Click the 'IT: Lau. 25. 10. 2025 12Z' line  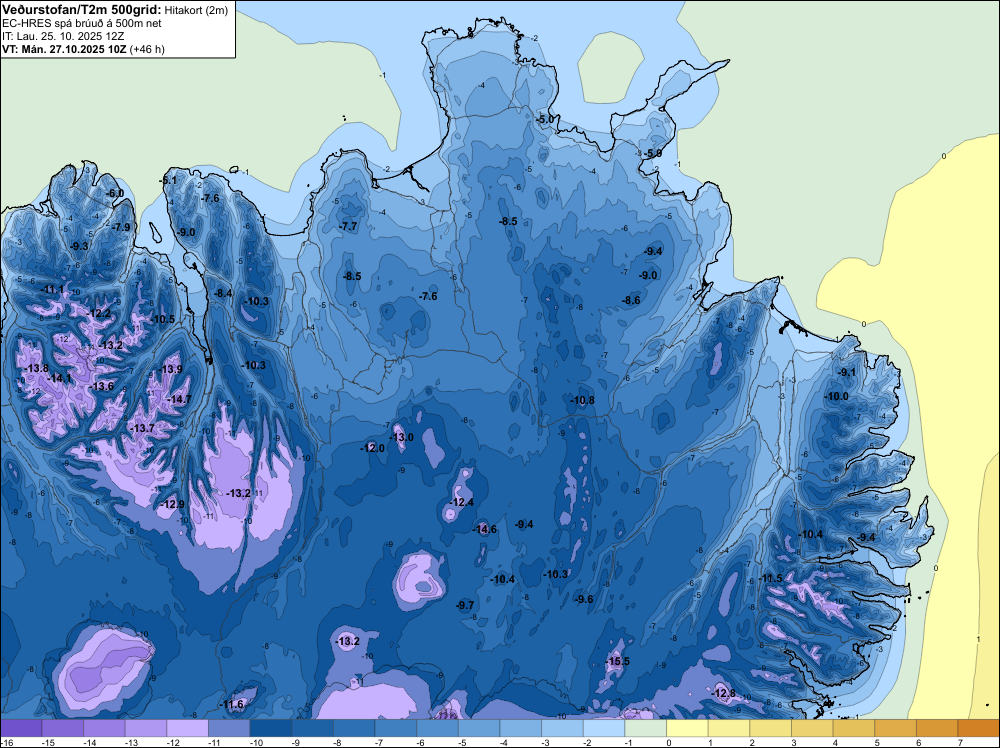(x=63, y=36)
